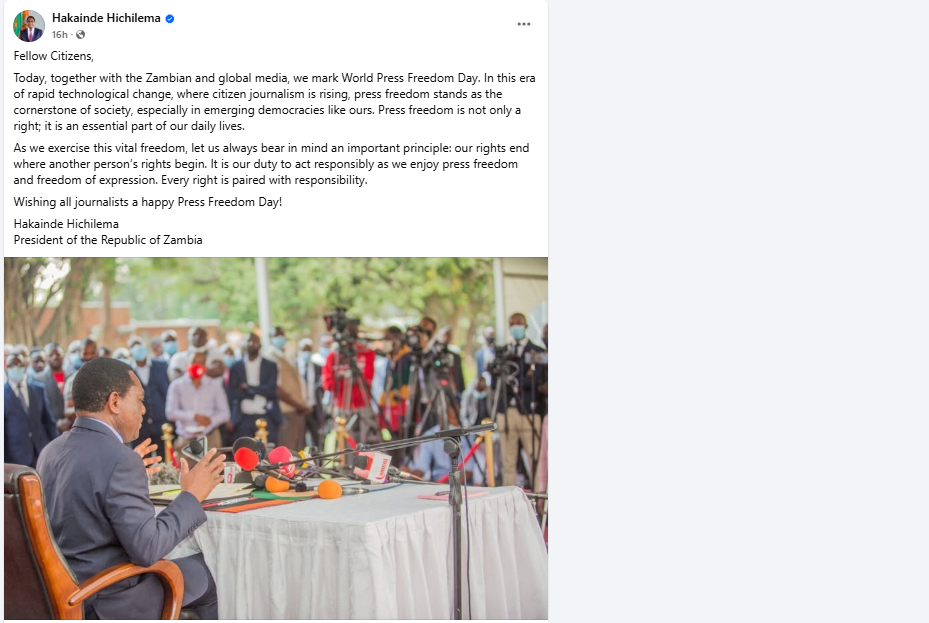Click 'President of the Republic of Zambia' text
This screenshot has width=929, height=623.
pyautogui.click(x=108, y=240)
